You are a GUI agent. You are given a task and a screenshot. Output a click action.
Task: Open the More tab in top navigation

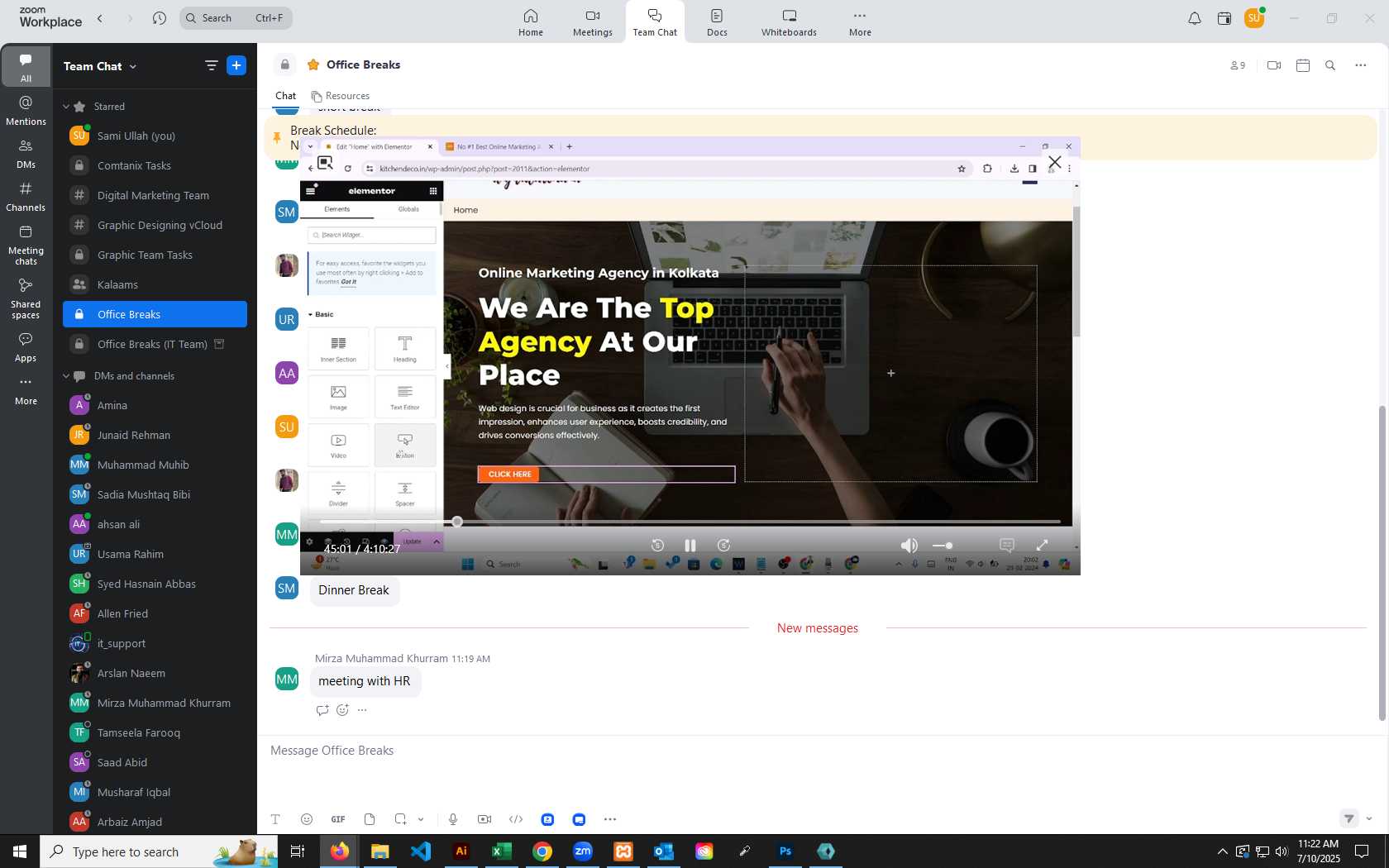(x=860, y=22)
